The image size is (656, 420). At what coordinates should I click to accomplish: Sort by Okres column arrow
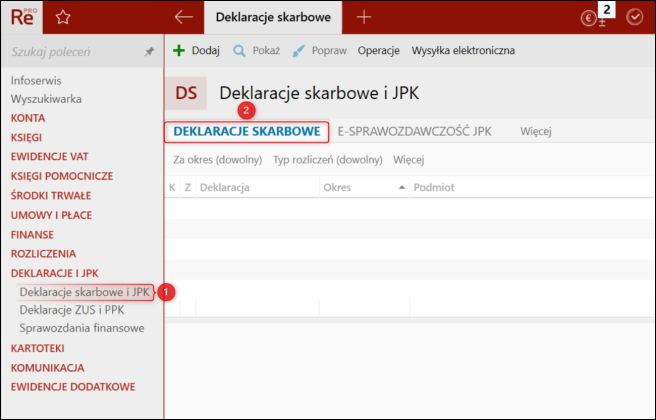pos(402,187)
